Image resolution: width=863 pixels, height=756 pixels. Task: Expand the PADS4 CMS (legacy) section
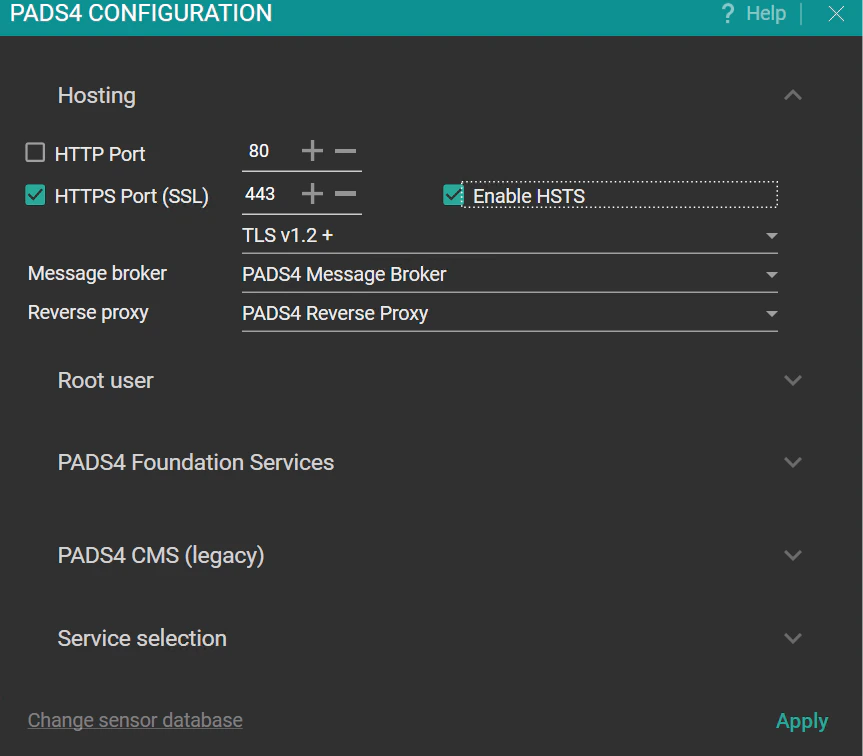click(792, 555)
